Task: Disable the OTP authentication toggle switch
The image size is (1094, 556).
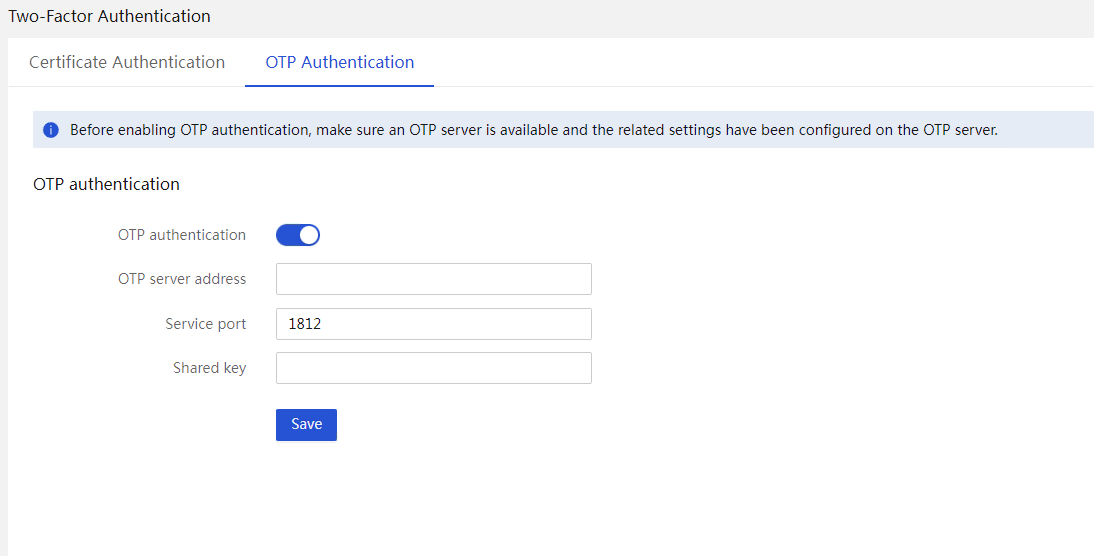Action: click(x=298, y=235)
